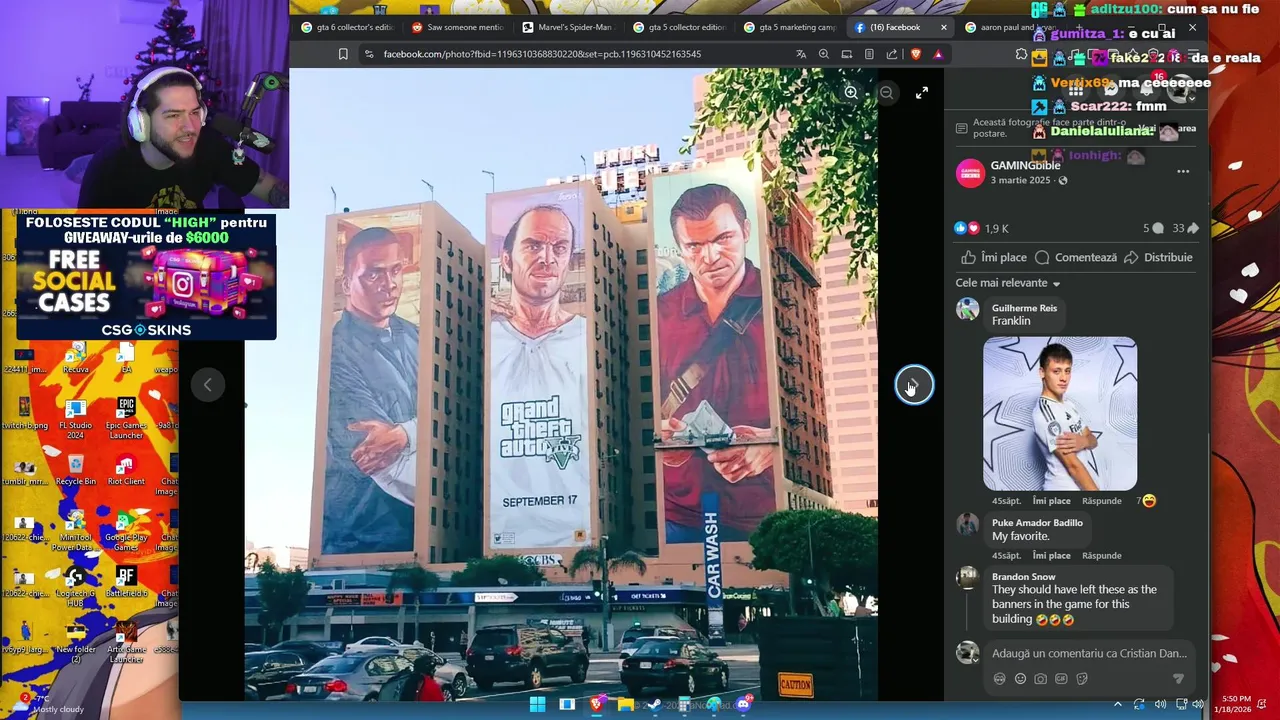Enter fullscreen photo view
Screen dimensions: 1280x720
pos(922,92)
